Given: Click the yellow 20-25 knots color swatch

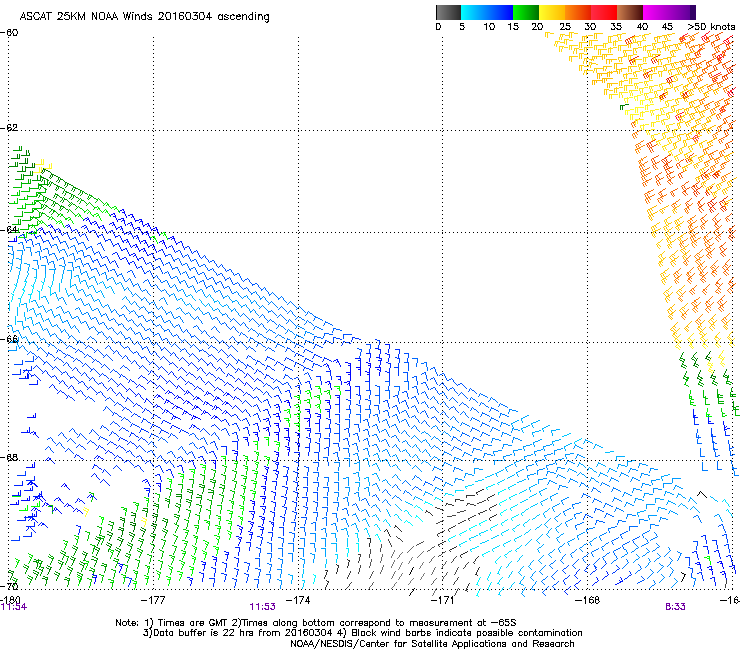Looking at the screenshot, I should pyautogui.click(x=552, y=13).
